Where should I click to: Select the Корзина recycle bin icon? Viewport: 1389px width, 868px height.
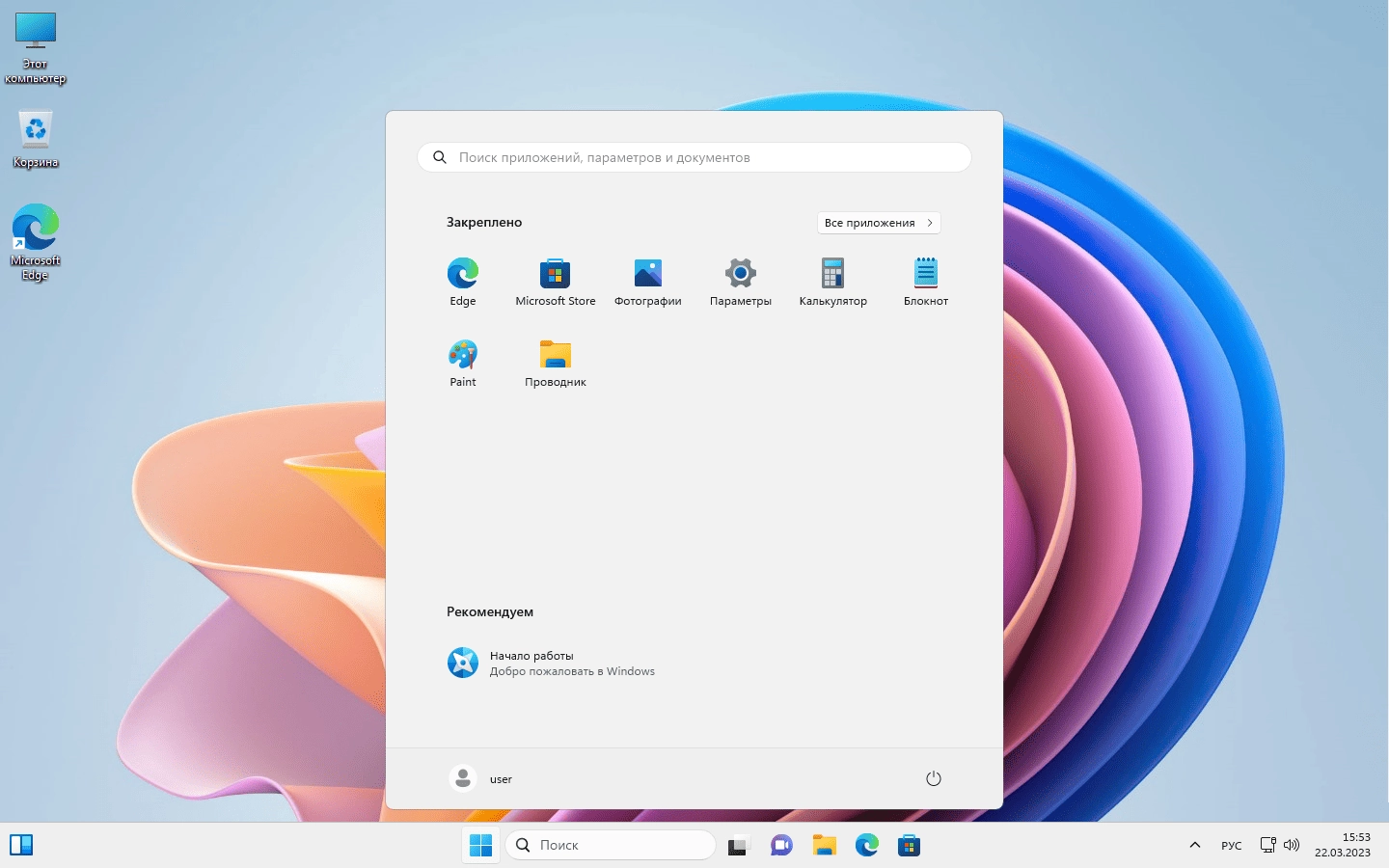[x=36, y=140]
